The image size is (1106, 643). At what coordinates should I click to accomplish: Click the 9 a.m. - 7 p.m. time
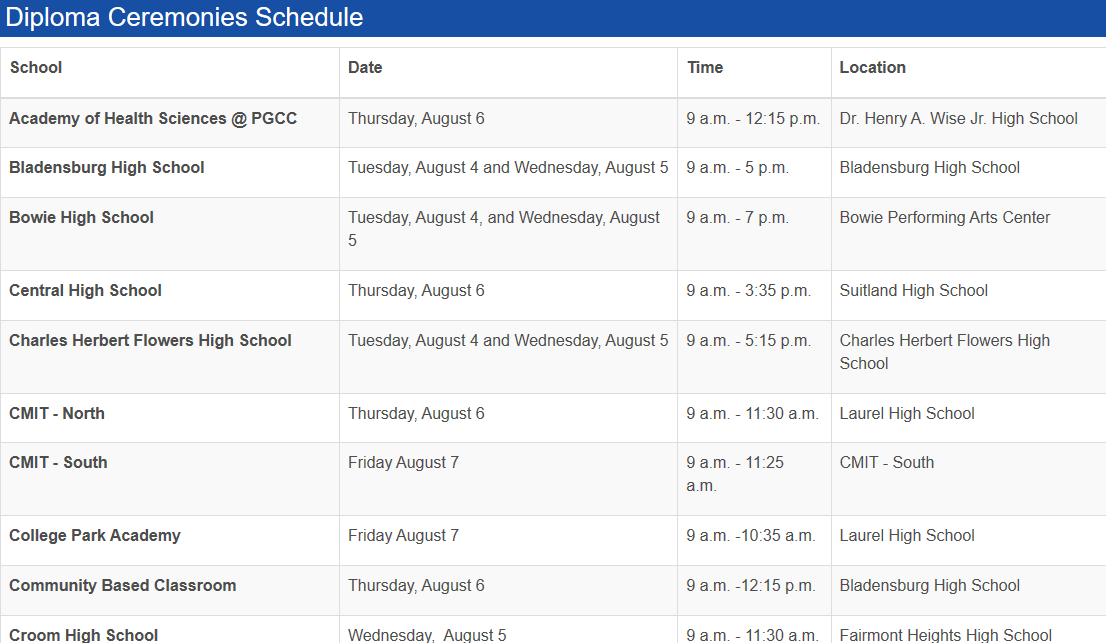click(737, 218)
